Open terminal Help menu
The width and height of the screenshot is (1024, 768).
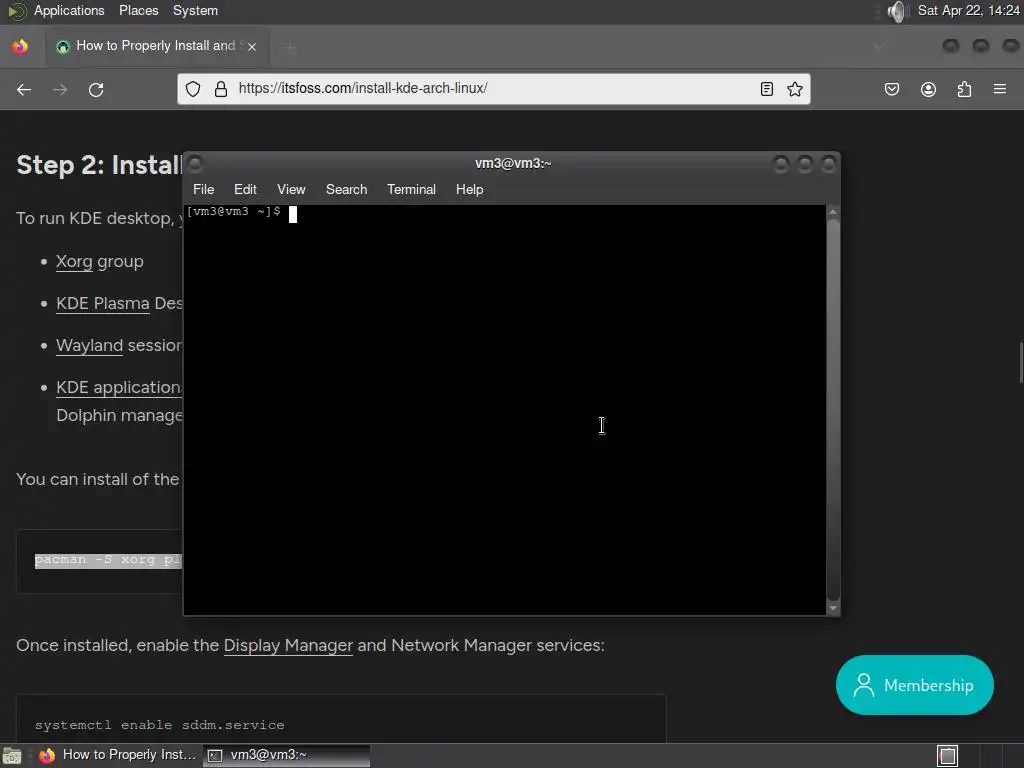click(469, 189)
